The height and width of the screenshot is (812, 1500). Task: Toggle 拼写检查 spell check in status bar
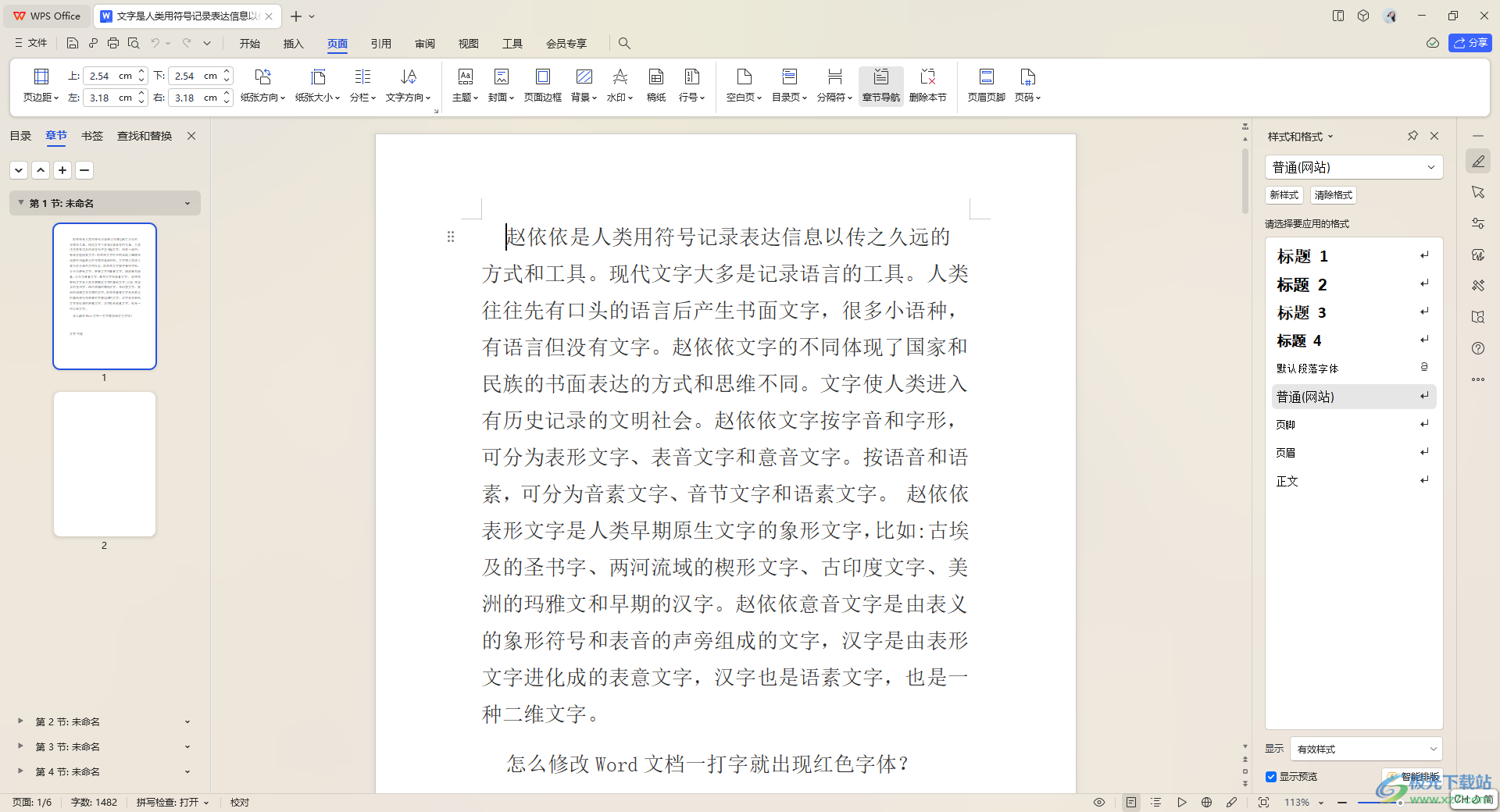[173, 803]
